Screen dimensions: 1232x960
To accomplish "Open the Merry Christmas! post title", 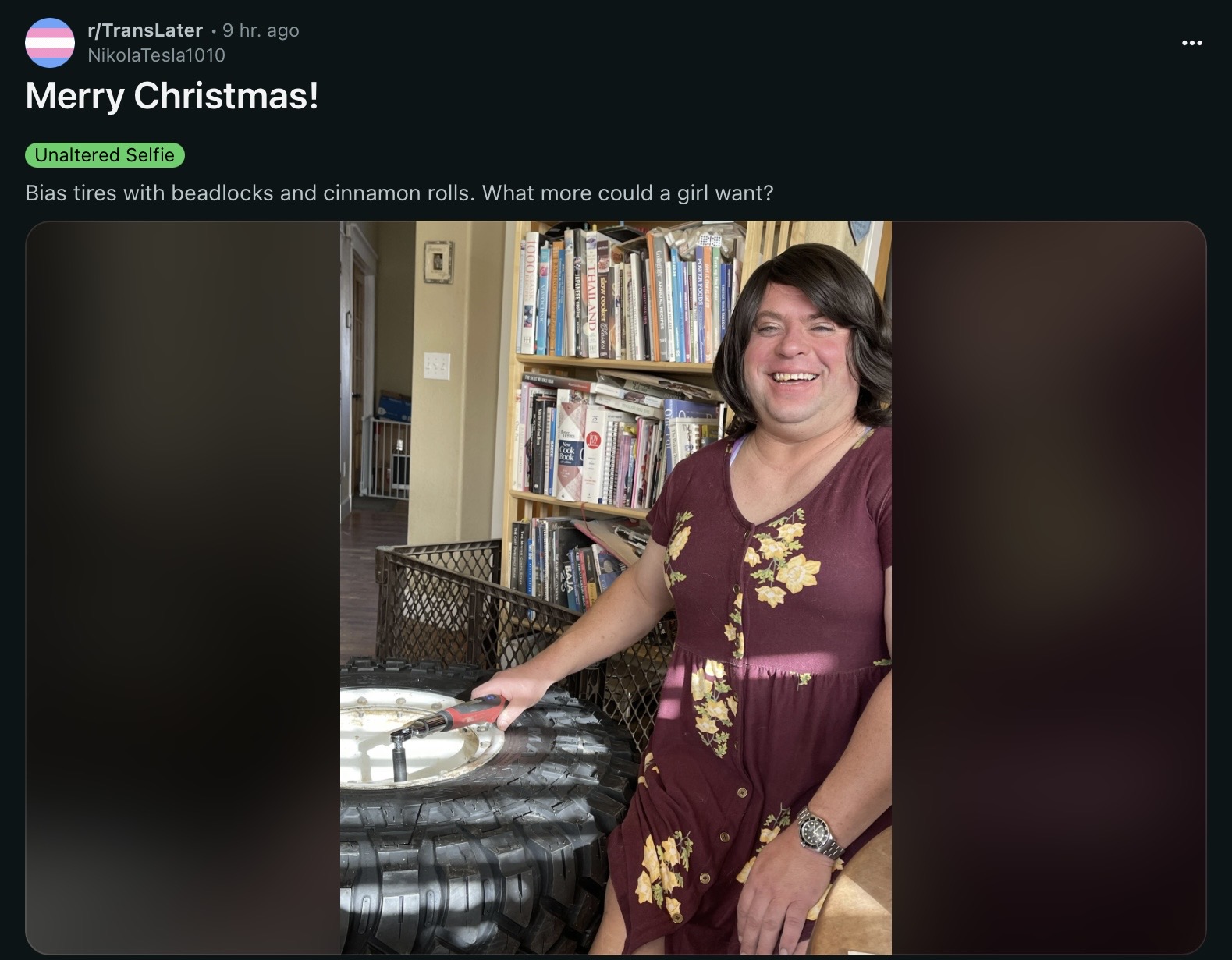I will pos(172,96).
